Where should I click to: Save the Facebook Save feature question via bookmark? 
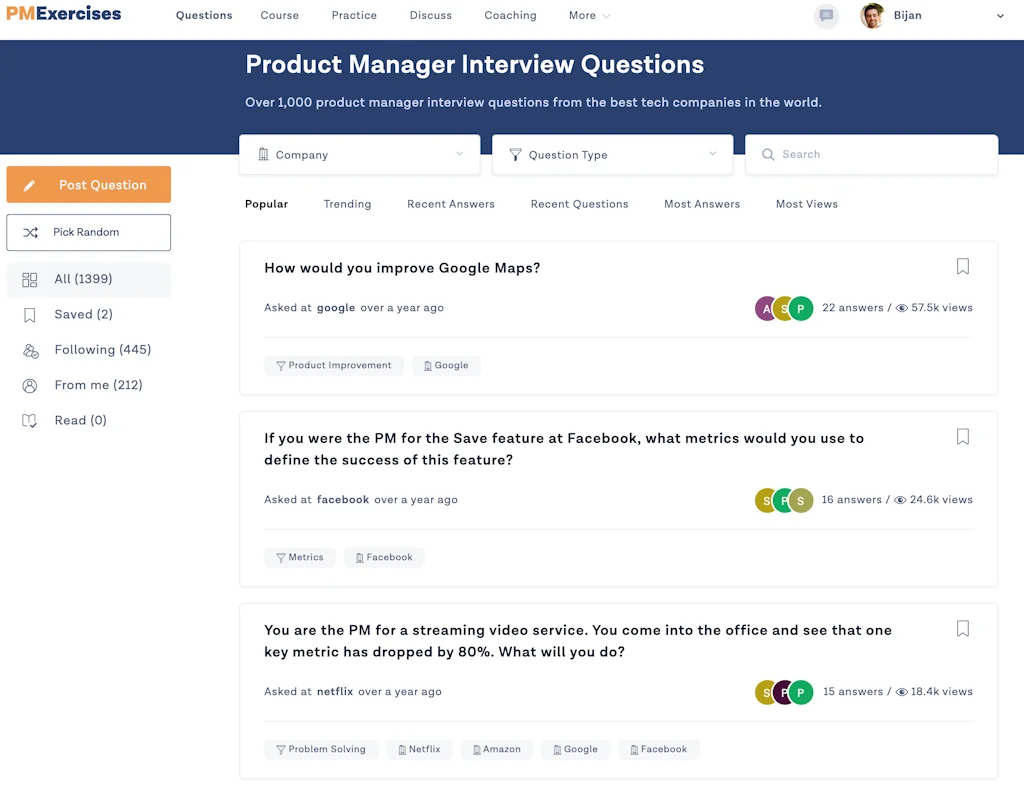[962, 437]
